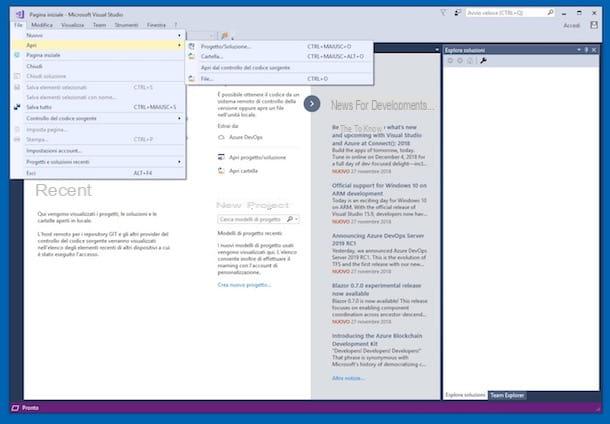Click the Avvio veloce search field
The image size is (610, 424).
pyautogui.click(x=510, y=13)
